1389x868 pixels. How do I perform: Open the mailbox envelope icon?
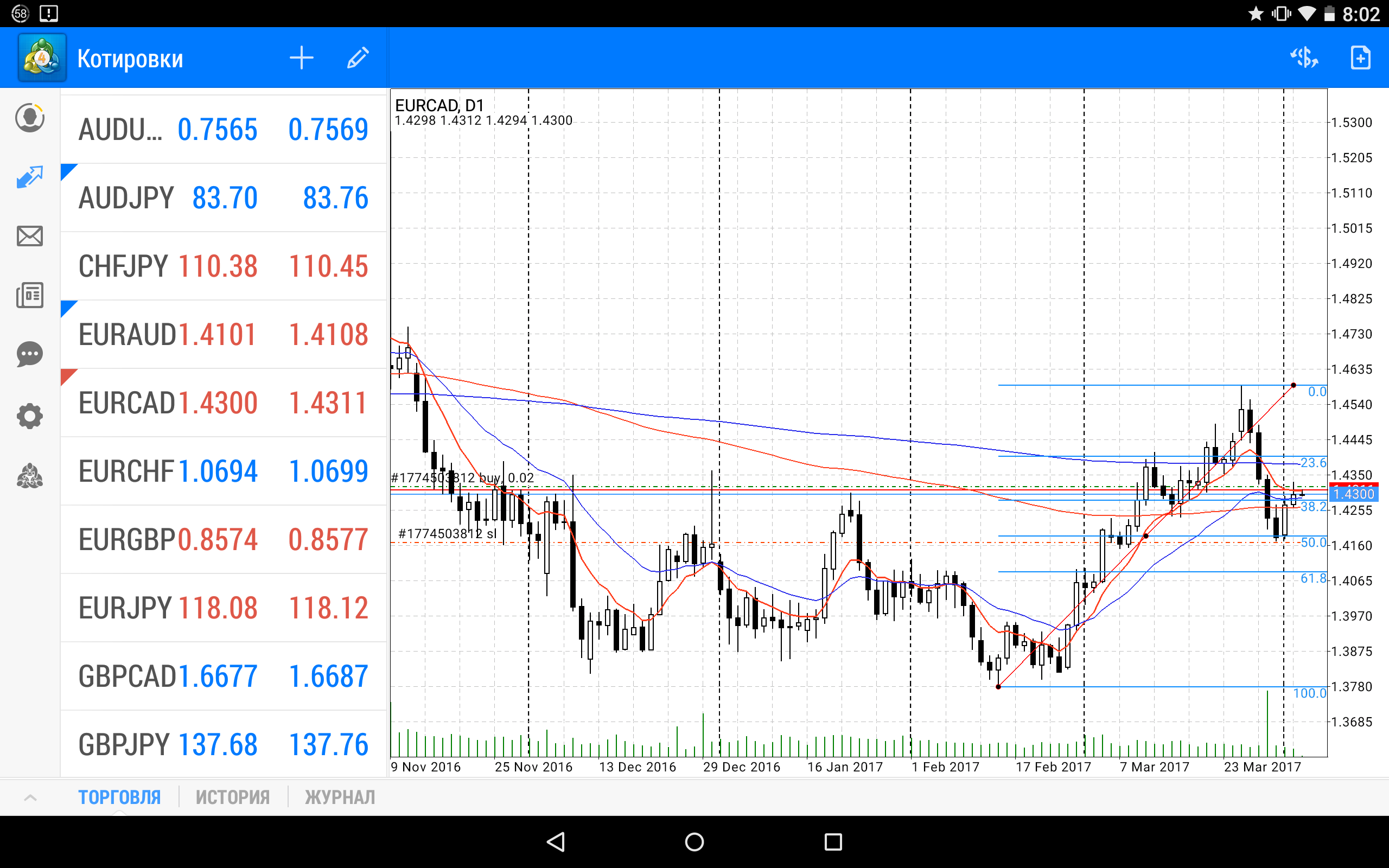click(30, 236)
